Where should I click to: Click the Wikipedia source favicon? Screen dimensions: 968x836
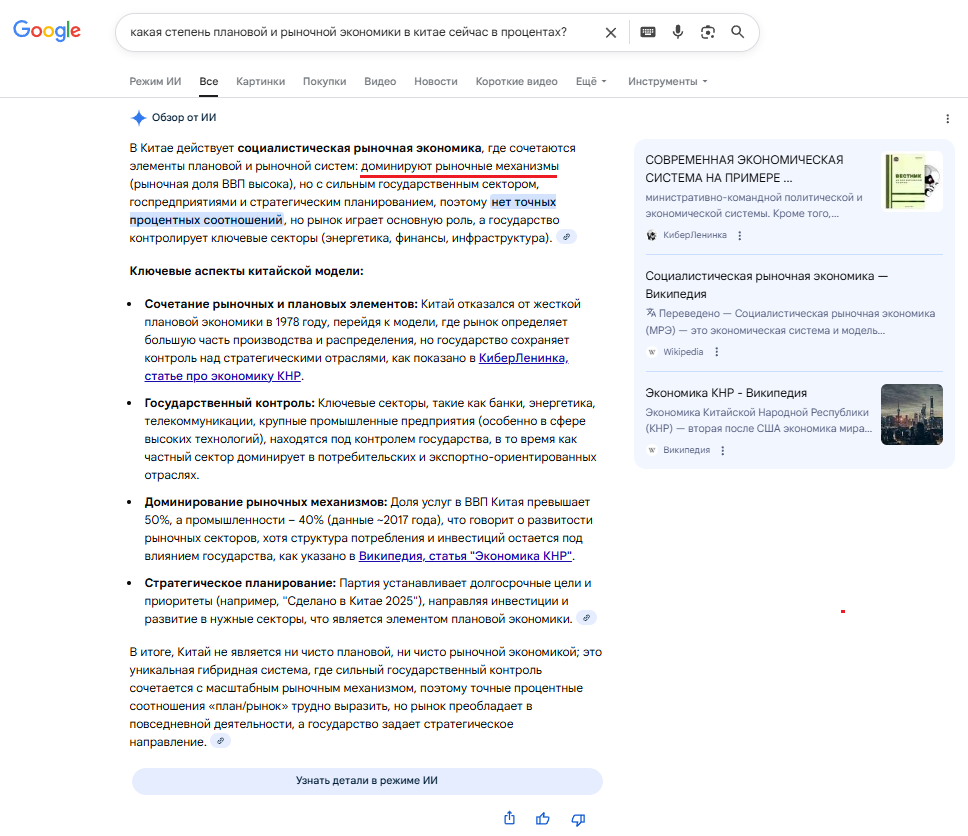(651, 352)
